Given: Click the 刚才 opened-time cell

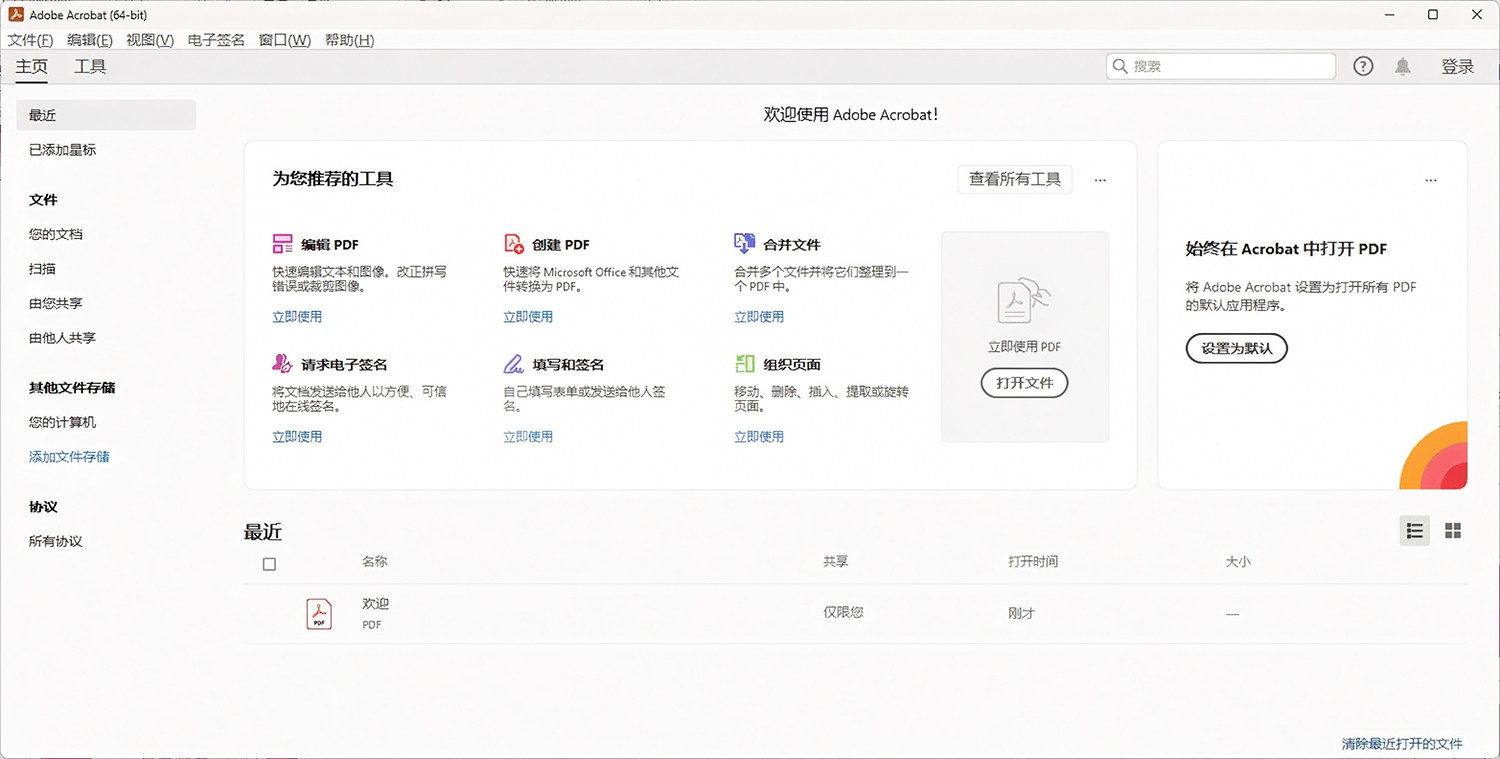Looking at the screenshot, I should [x=1022, y=613].
